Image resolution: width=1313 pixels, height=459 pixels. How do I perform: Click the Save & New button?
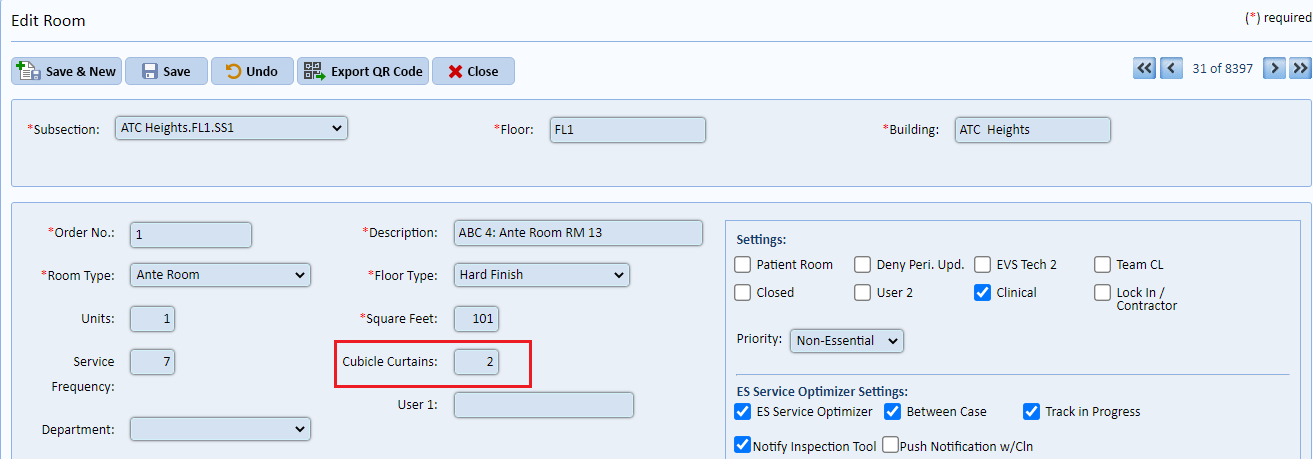(x=67, y=71)
